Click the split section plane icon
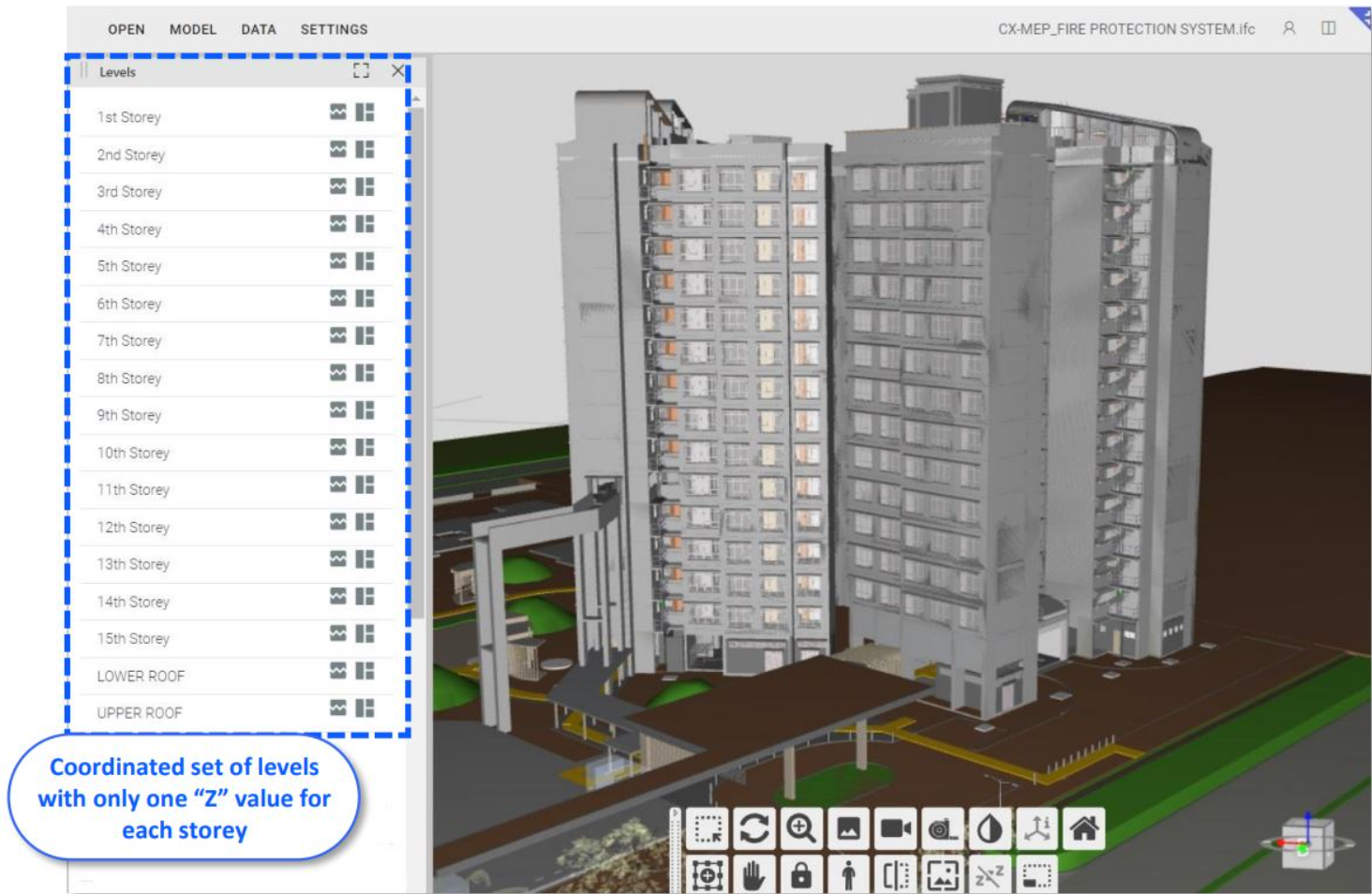Image resolution: width=1372 pixels, height=894 pixels. coord(895,875)
